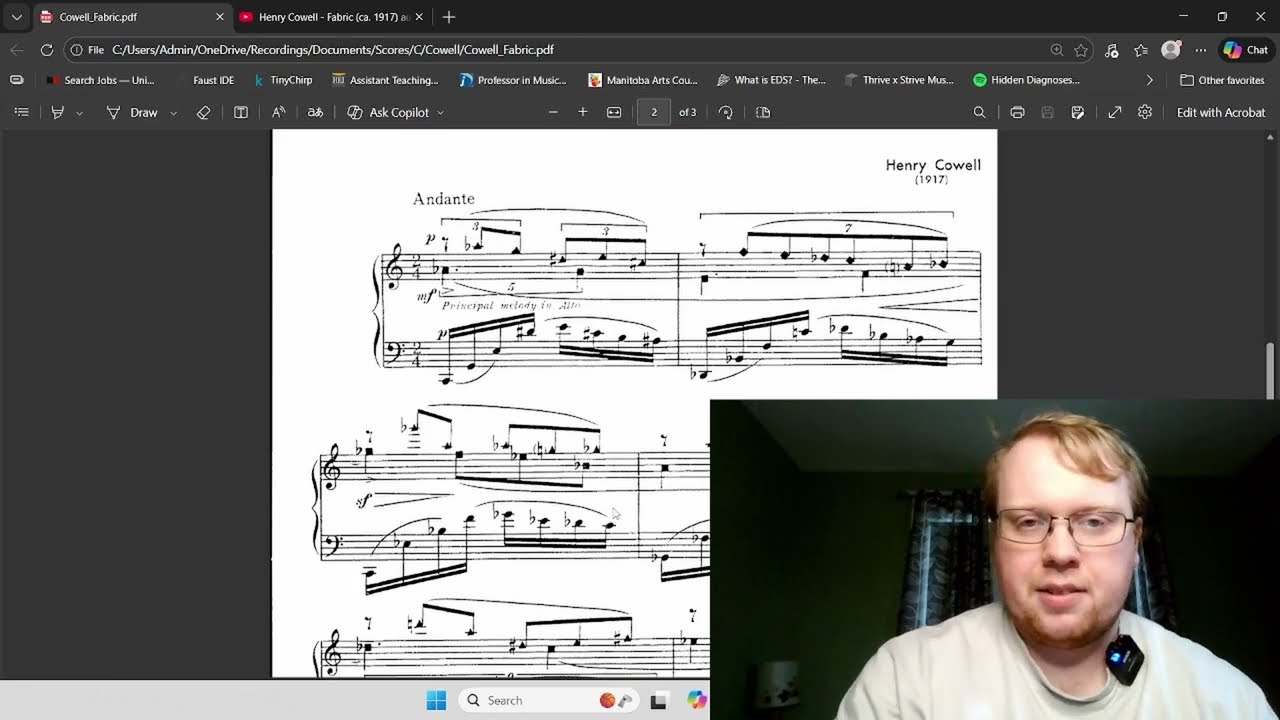The width and height of the screenshot is (1280, 720).
Task: Select the Erase tool
Action: point(204,113)
